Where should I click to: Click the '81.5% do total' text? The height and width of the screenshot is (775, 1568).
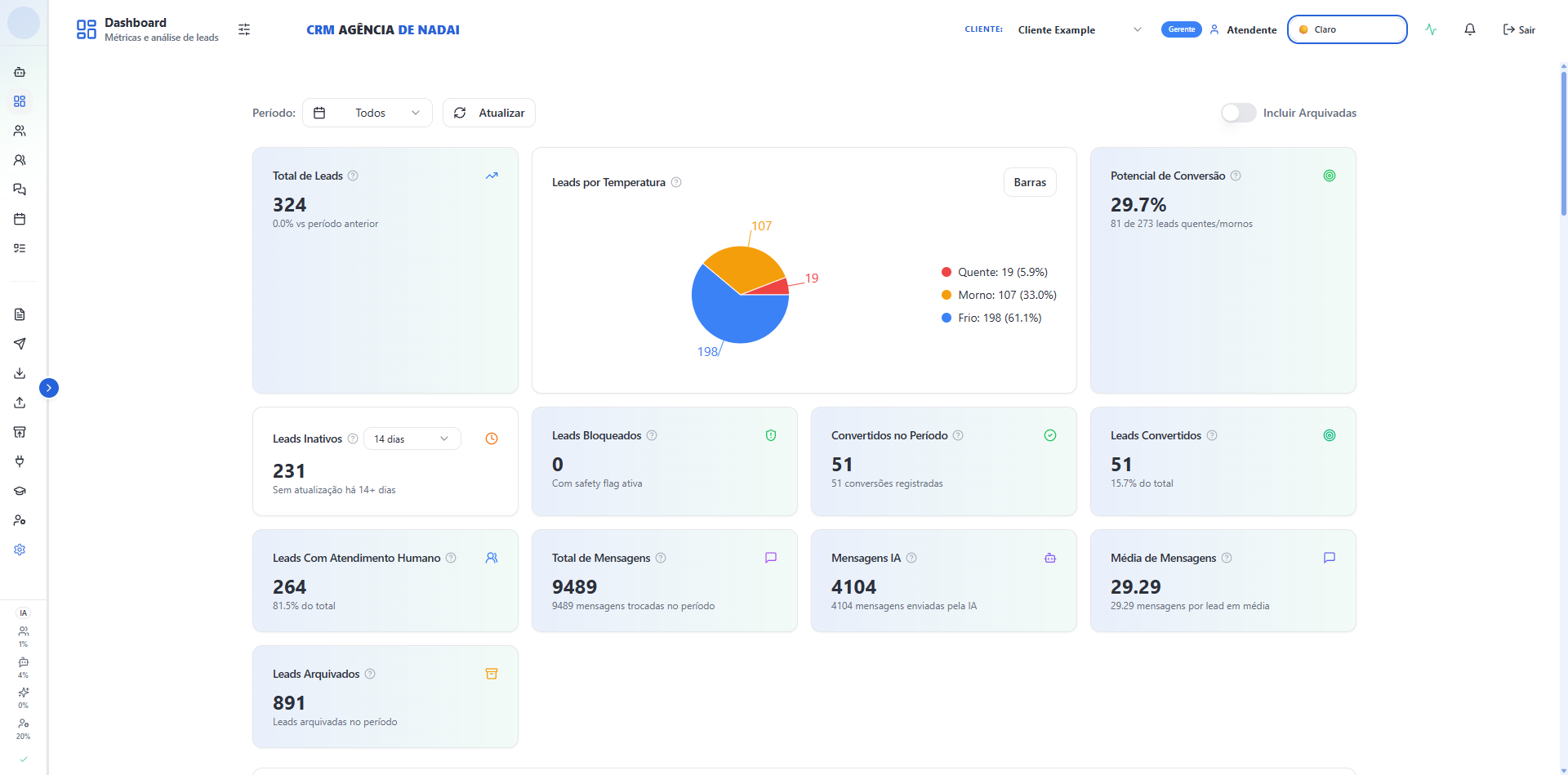coord(304,606)
